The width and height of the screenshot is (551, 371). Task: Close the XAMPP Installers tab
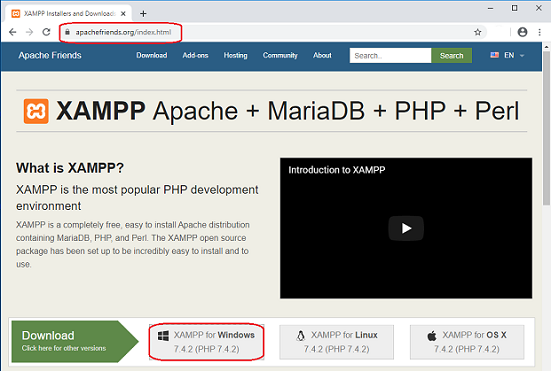(x=123, y=14)
